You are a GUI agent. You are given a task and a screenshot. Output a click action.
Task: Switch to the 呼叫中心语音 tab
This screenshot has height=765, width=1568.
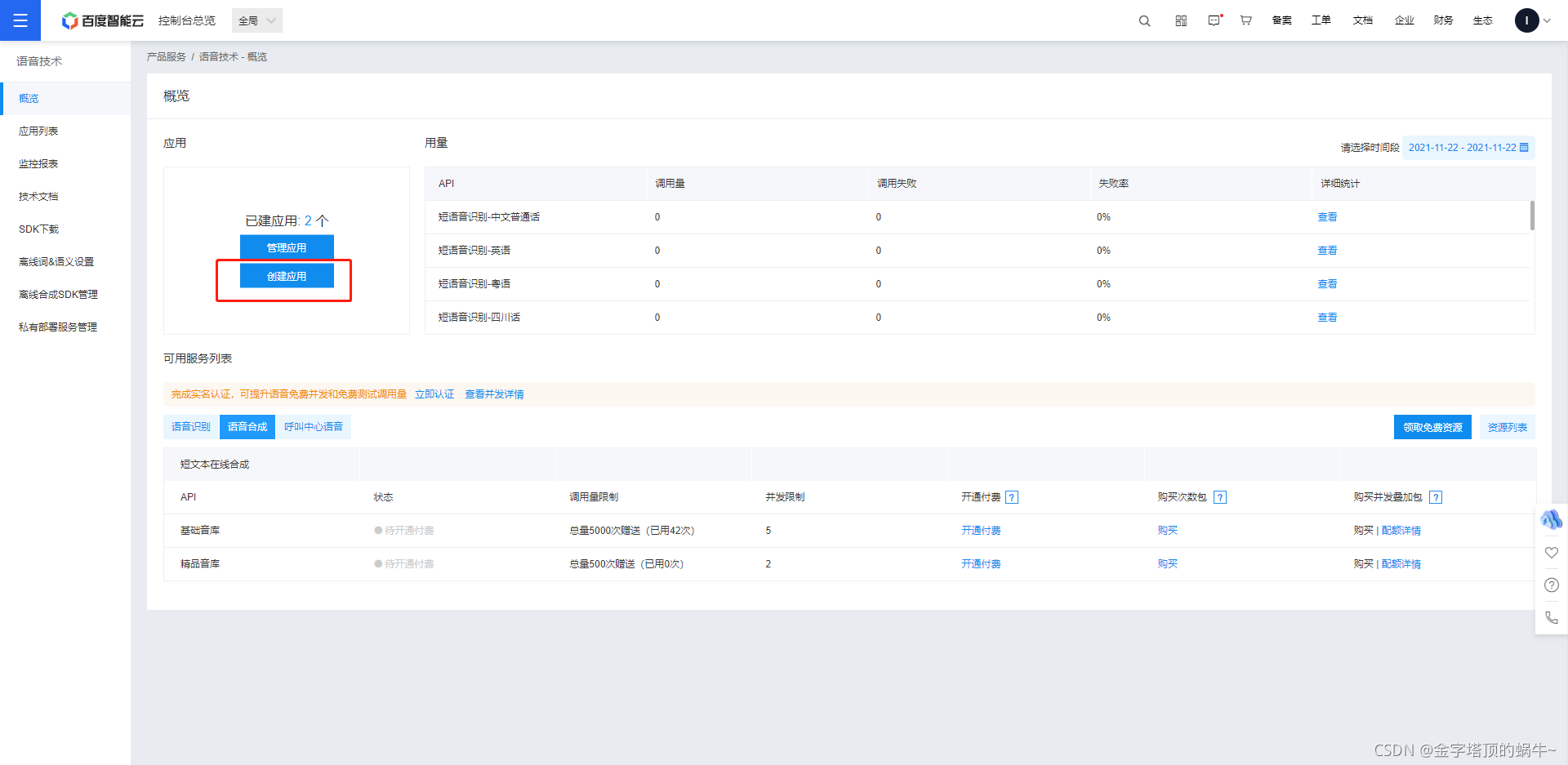click(x=314, y=427)
